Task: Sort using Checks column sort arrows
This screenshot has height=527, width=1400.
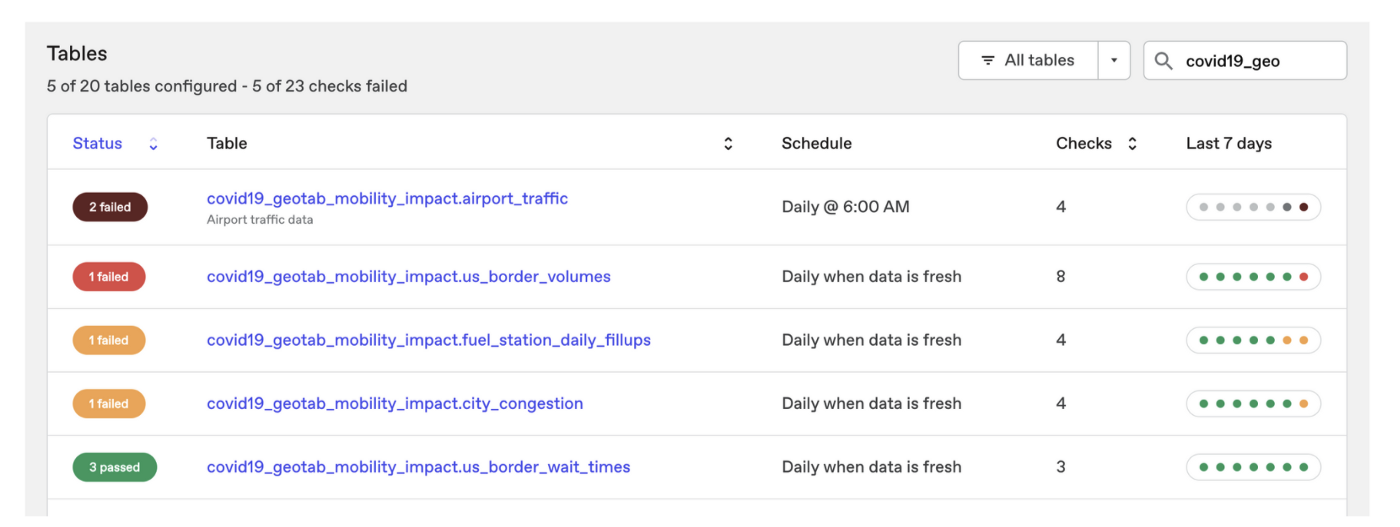Action: (x=1132, y=144)
